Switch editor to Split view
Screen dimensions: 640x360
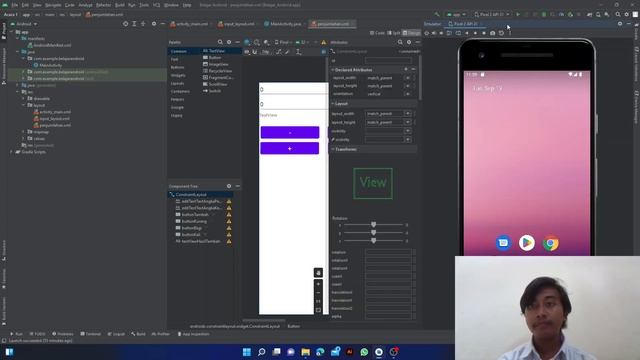pos(394,33)
